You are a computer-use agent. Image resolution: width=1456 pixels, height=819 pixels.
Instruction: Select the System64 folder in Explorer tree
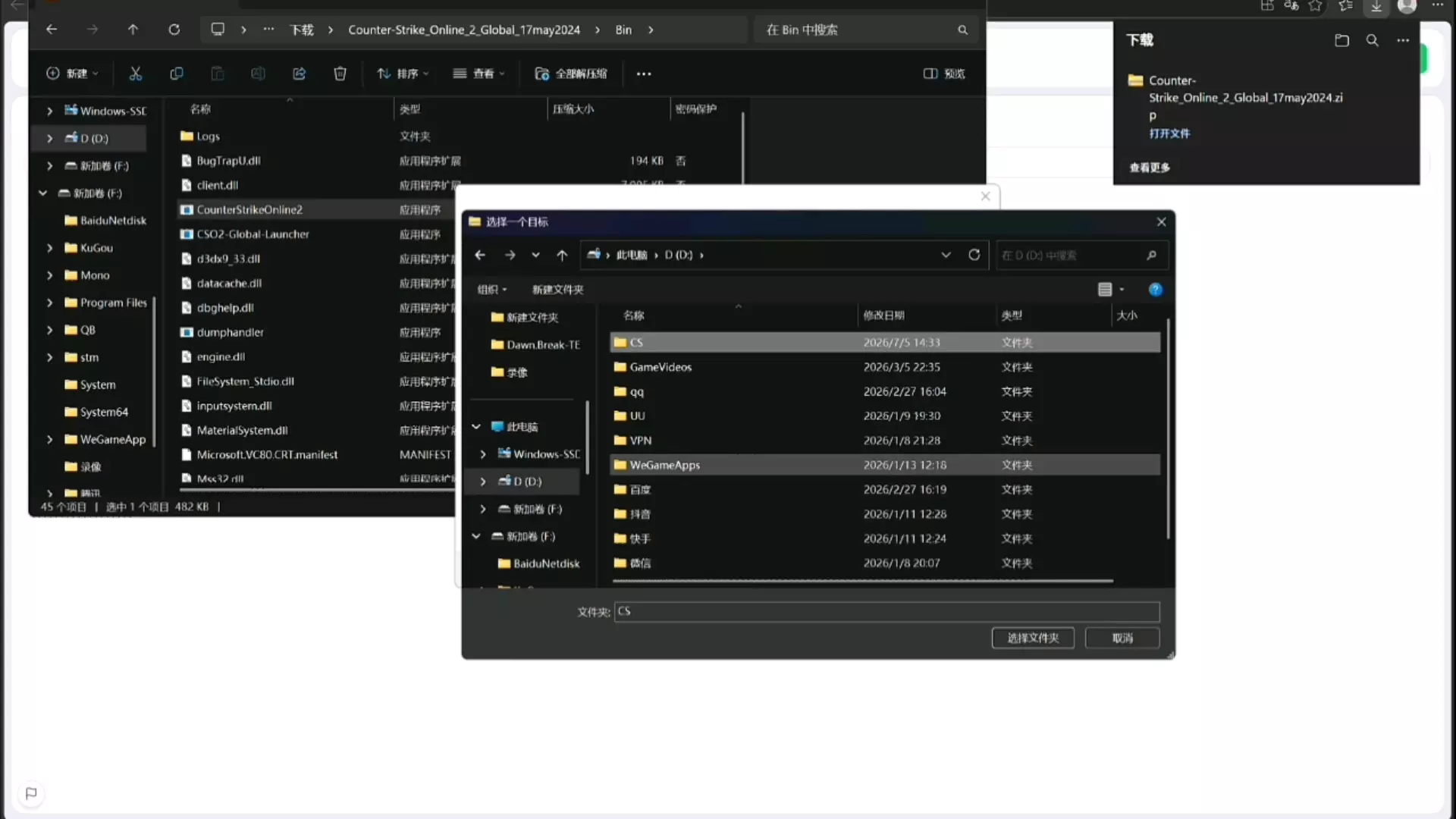pos(96,412)
